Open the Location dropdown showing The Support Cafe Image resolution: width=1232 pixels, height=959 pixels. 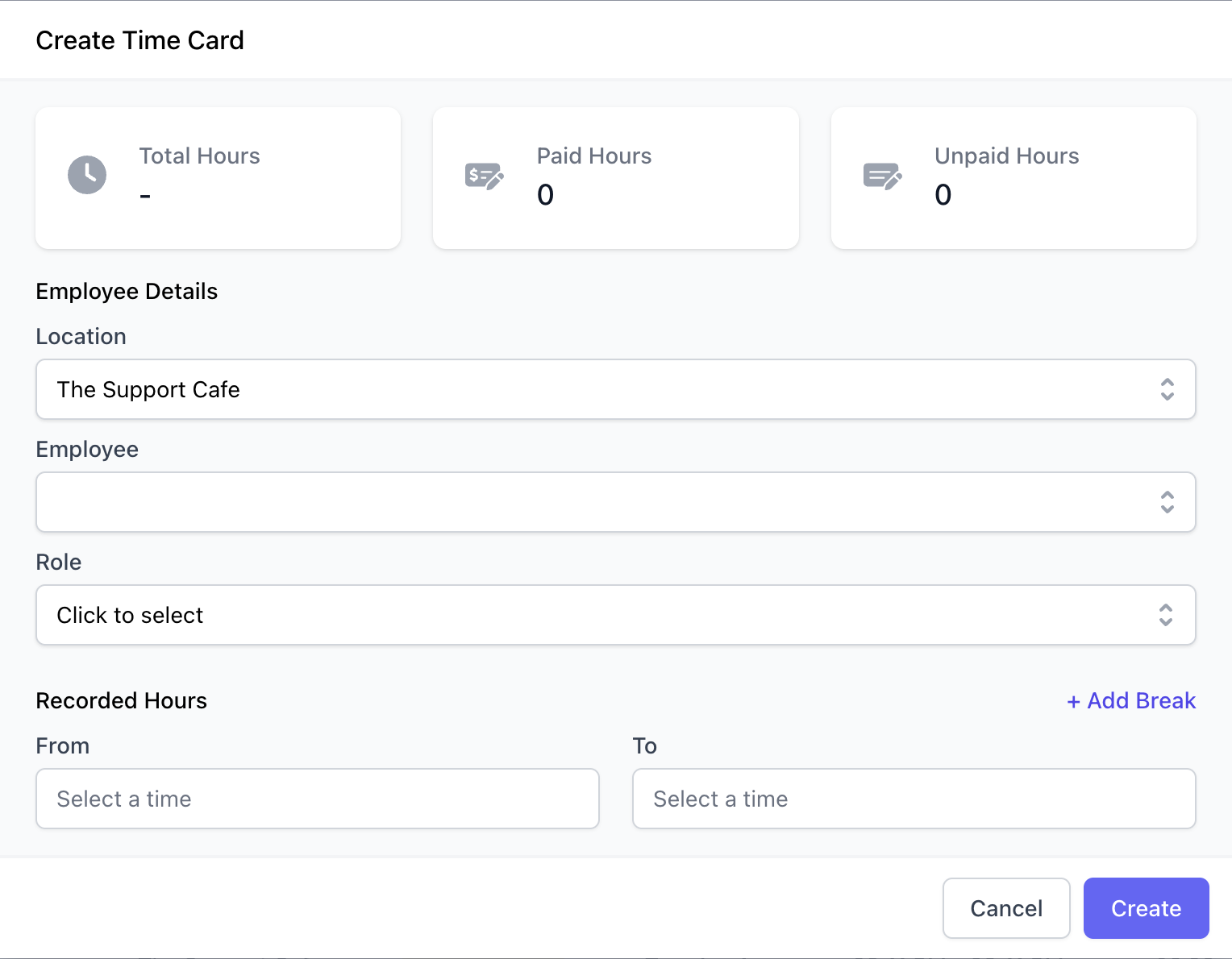(616, 389)
